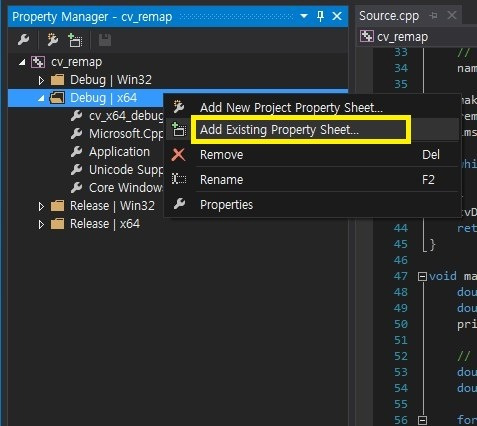Viewport: 477px width, 426px height.
Task: Click line number 52 in the editor
Action: pyautogui.click(x=401, y=356)
